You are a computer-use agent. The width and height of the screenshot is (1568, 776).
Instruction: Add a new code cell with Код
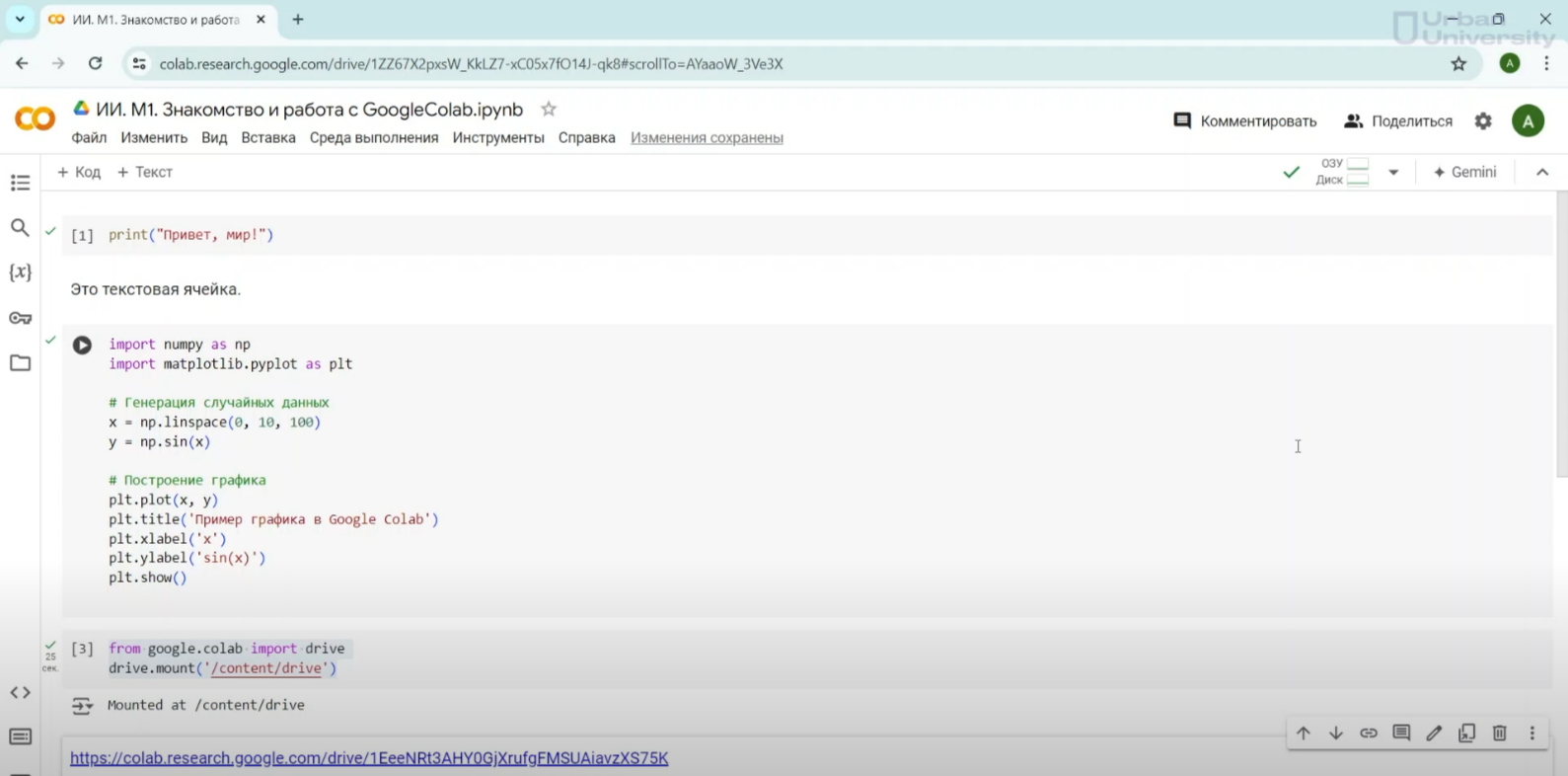79,172
